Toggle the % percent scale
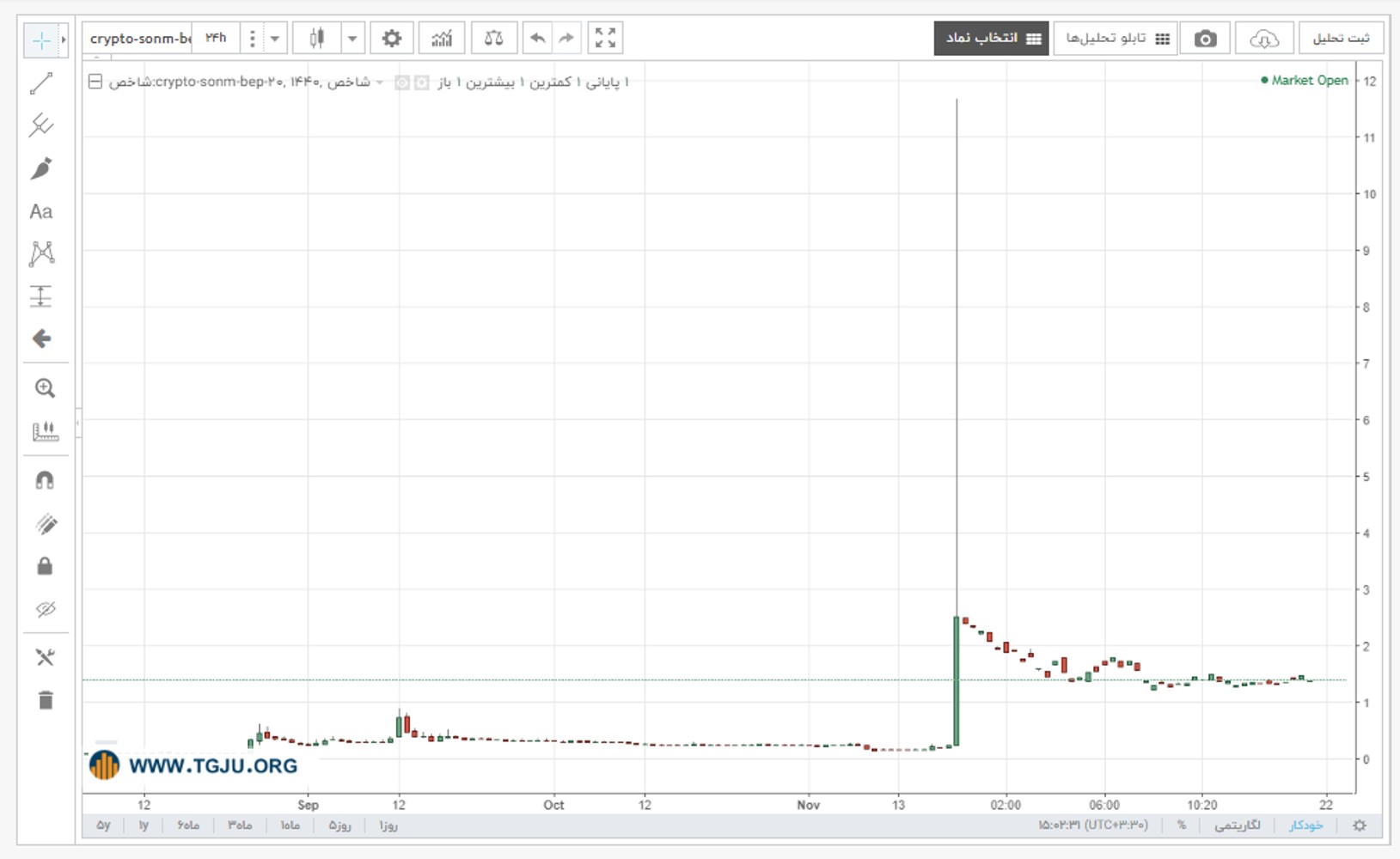This screenshot has width=1400, height=859. (x=1182, y=825)
